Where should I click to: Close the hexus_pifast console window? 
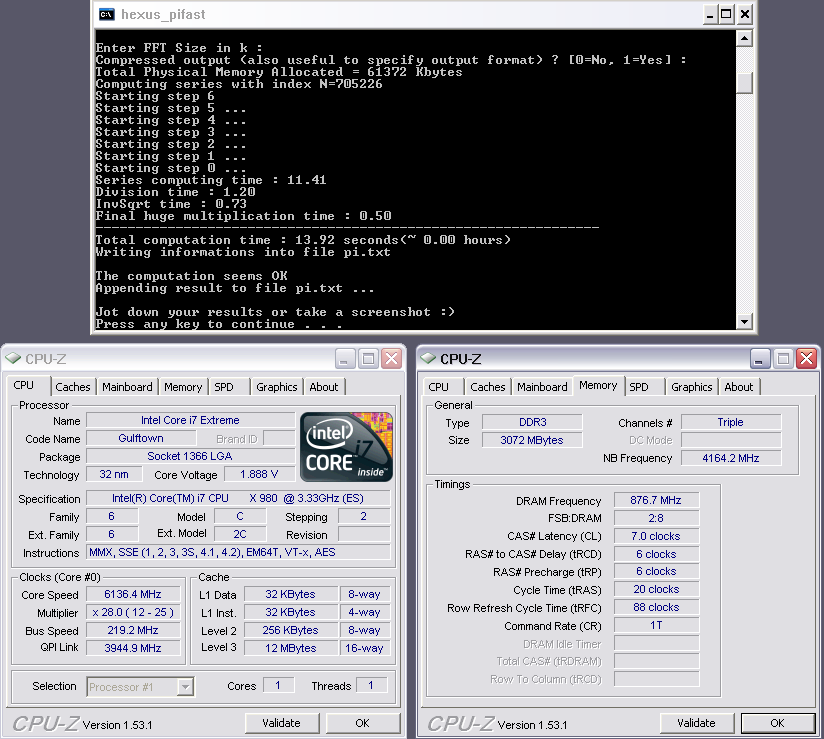click(745, 14)
